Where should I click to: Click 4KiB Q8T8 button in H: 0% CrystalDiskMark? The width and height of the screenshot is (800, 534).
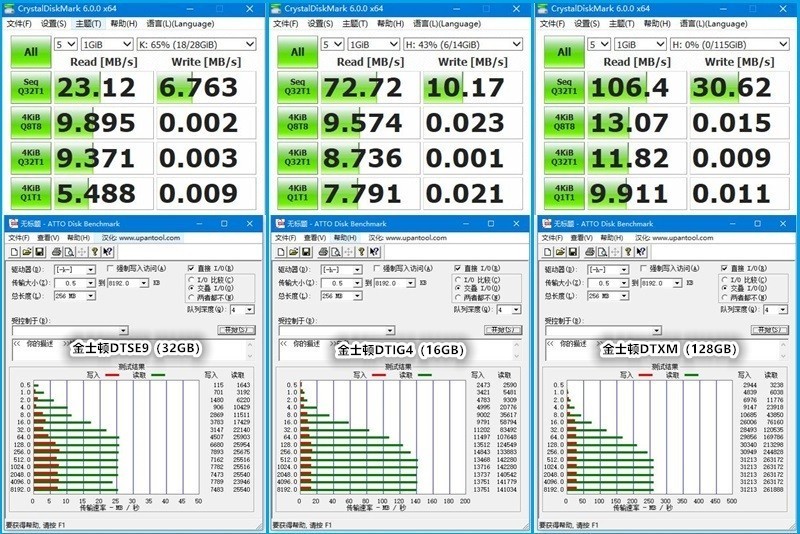[564, 122]
